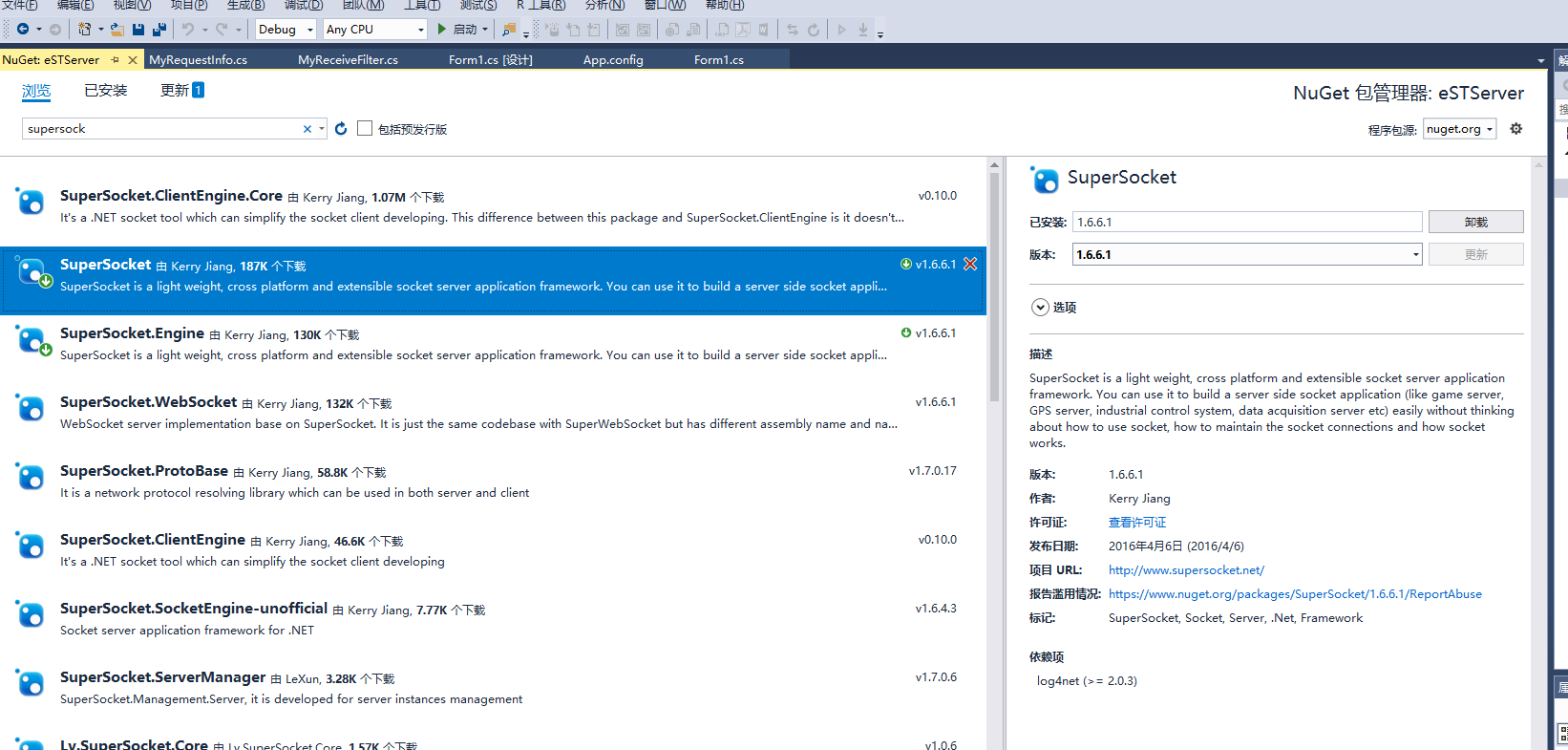Close the NuGet: eSTServer tab
The height and width of the screenshot is (750, 1568).
[x=133, y=59]
